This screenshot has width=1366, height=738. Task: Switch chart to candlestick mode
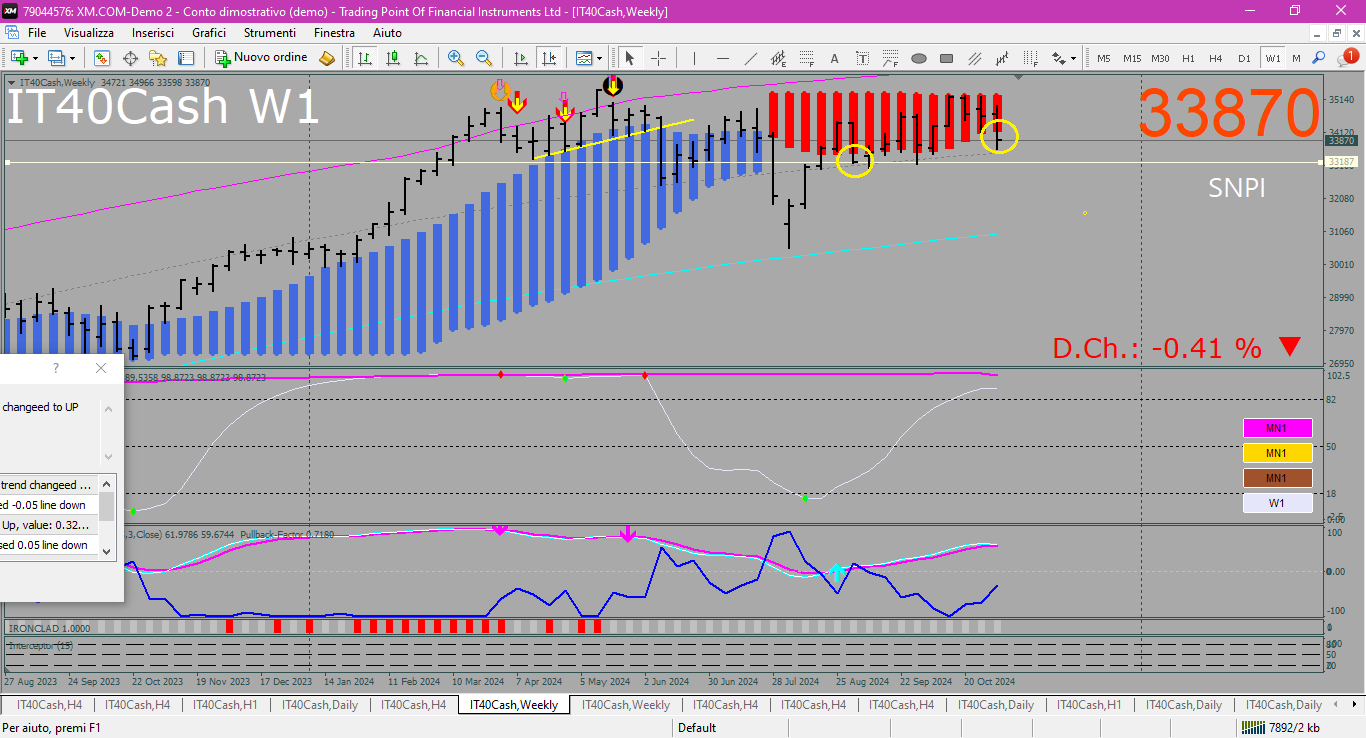393,58
